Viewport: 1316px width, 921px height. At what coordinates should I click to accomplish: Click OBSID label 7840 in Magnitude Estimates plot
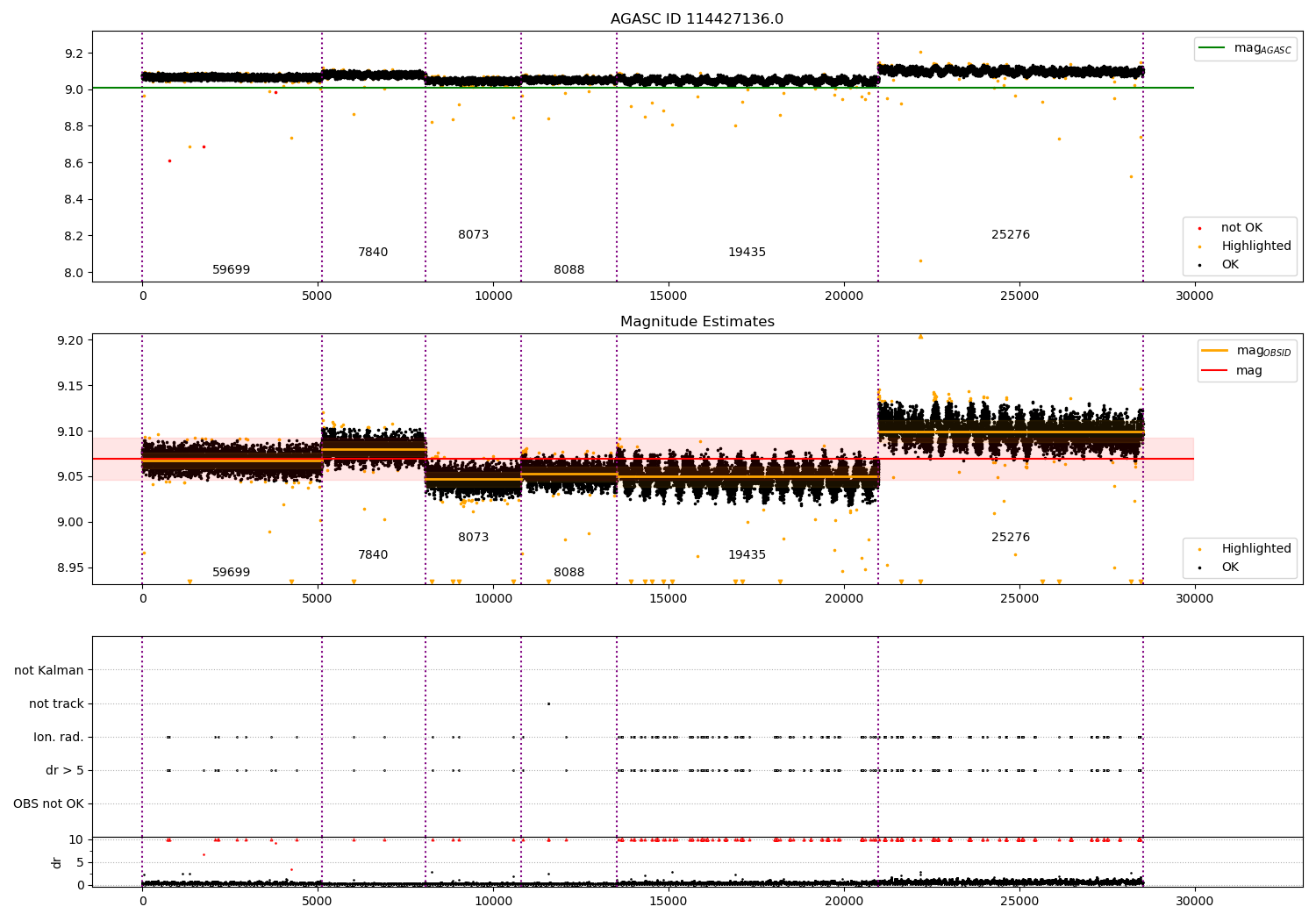pyautogui.click(x=373, y=555)
